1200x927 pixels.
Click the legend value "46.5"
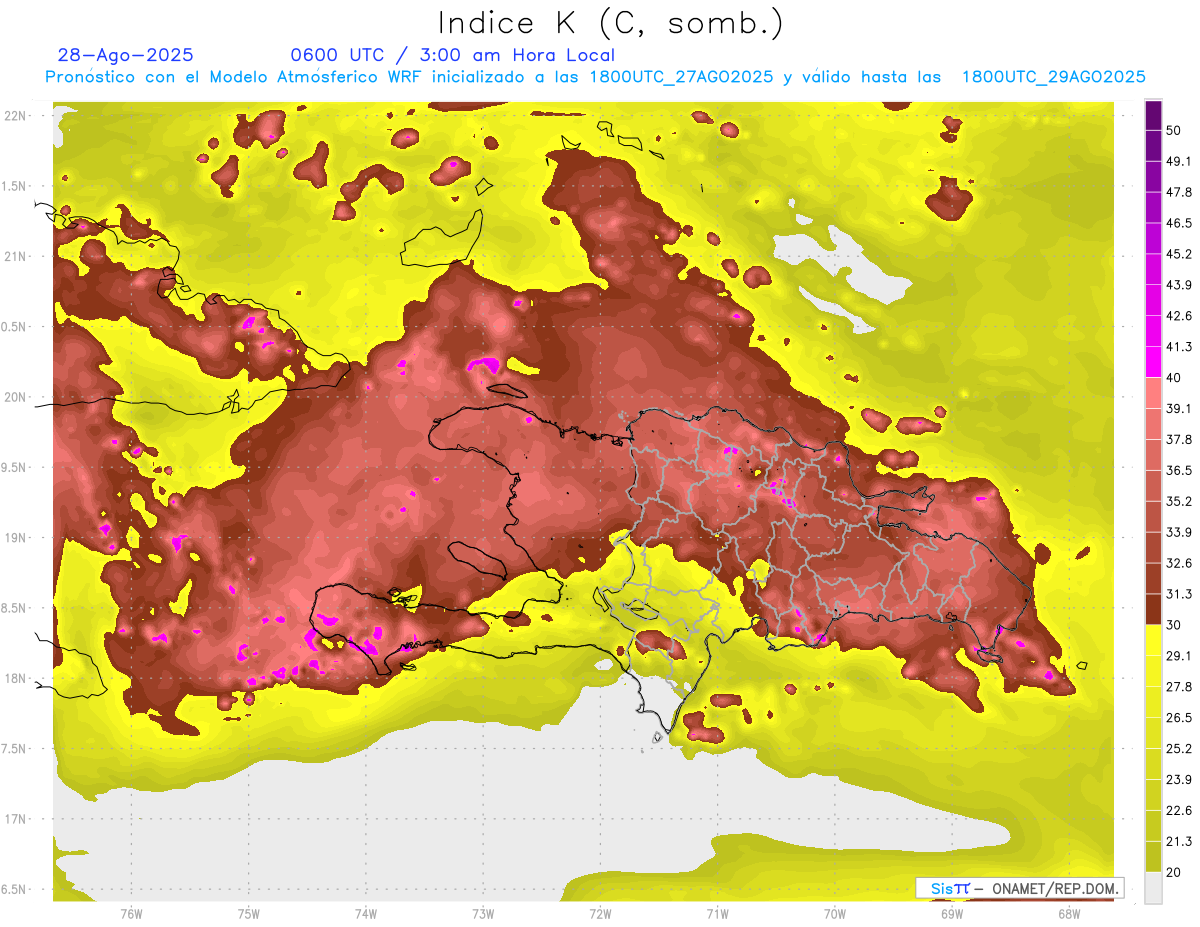[x=1179, y=223]
